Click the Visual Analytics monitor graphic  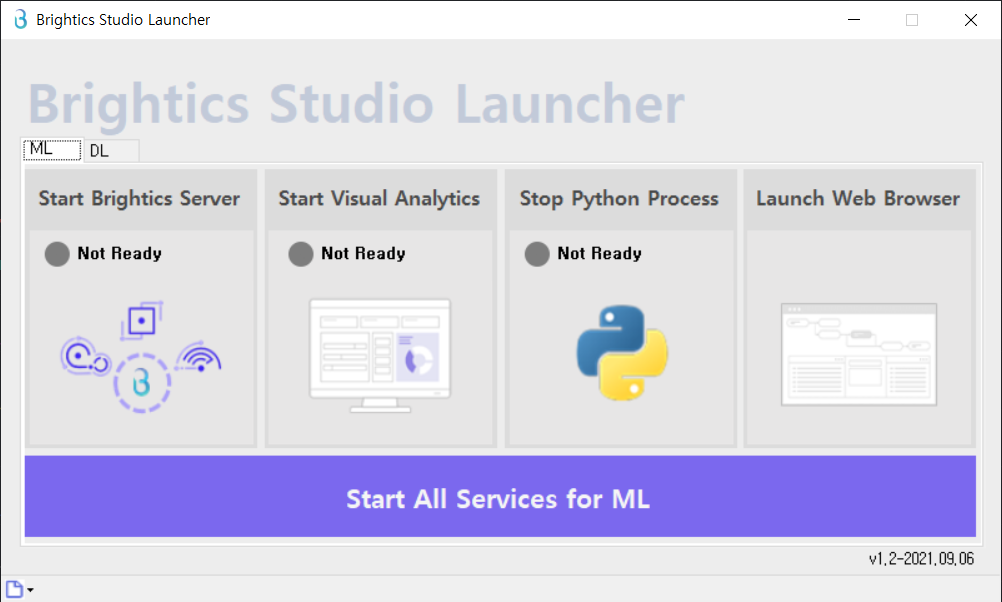(x=380, y=355)
